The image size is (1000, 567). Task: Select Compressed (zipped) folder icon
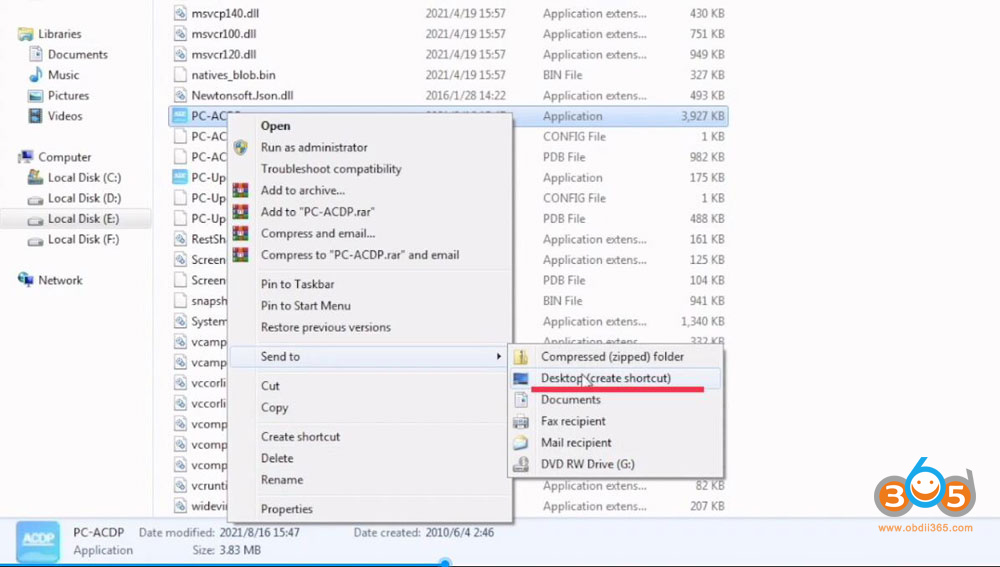coord(521,357)
